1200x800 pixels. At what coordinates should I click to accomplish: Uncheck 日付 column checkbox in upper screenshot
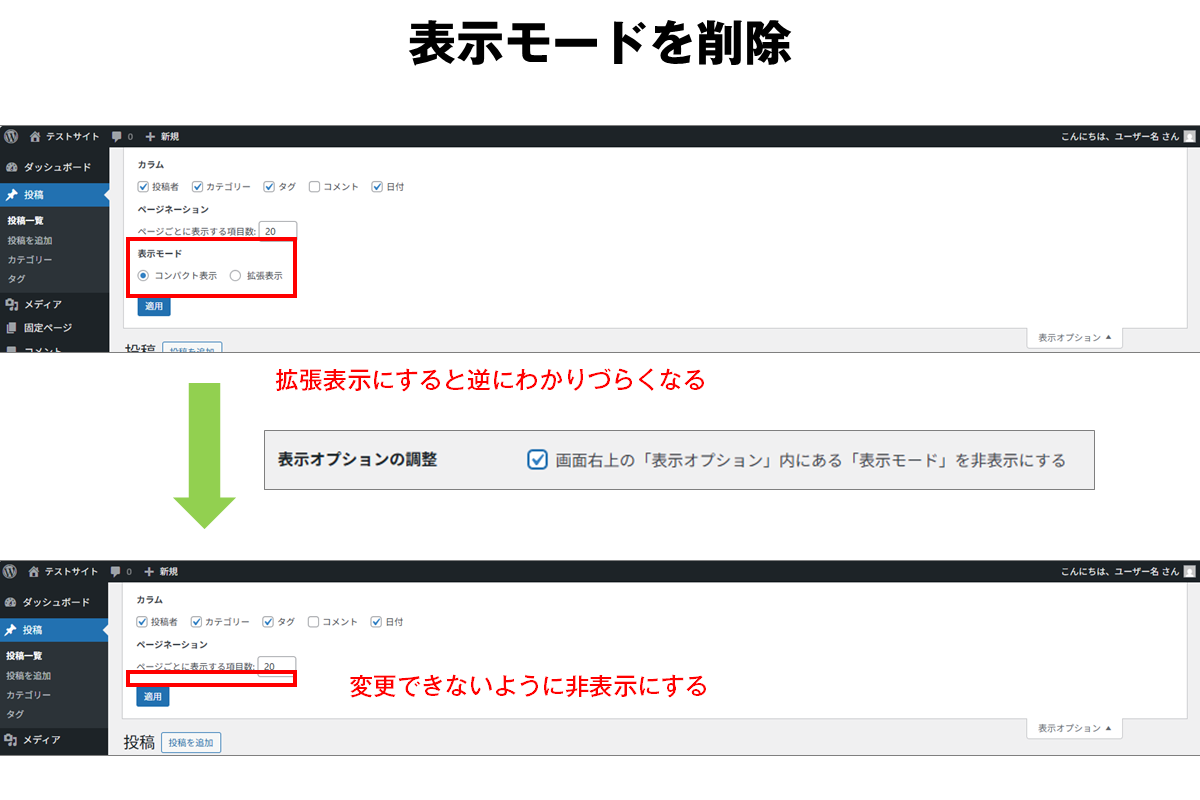(377, 186)
